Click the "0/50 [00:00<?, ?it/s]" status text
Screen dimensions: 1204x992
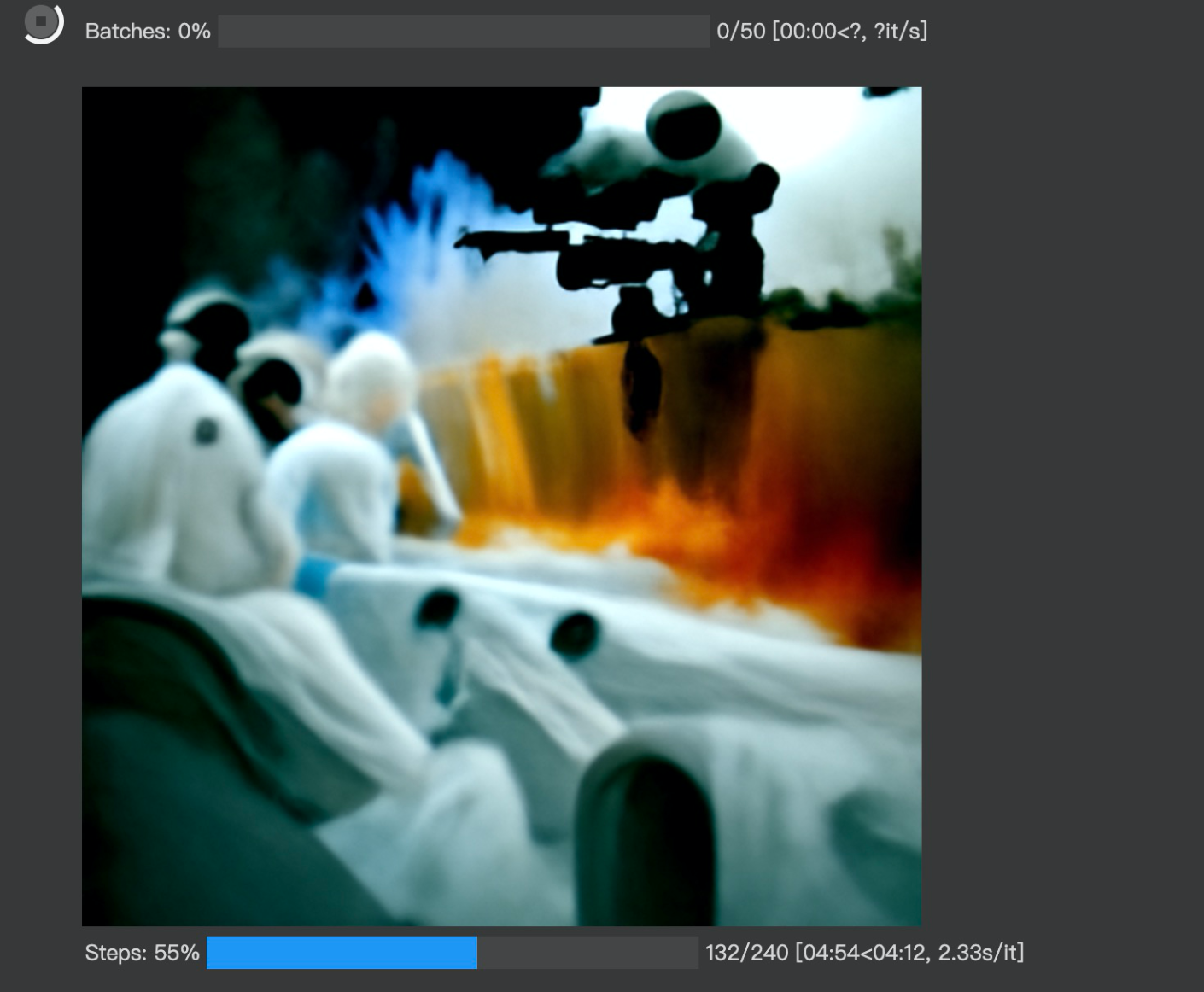click(821, 32)
